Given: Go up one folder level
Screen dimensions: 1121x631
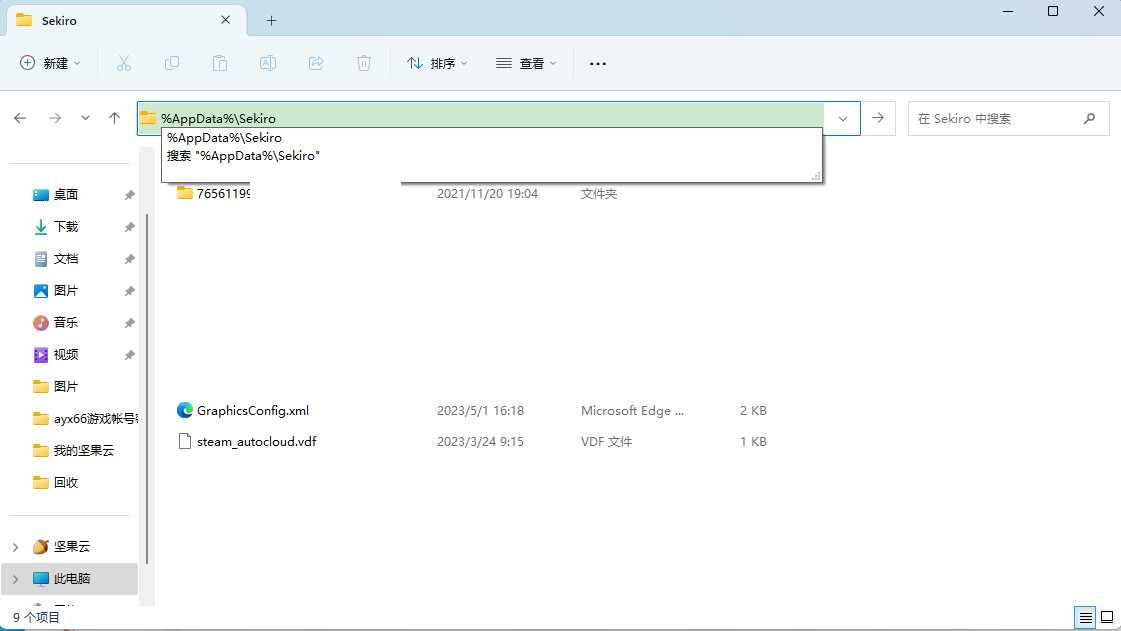Looking at the screenshot, I should pos(114,118).
